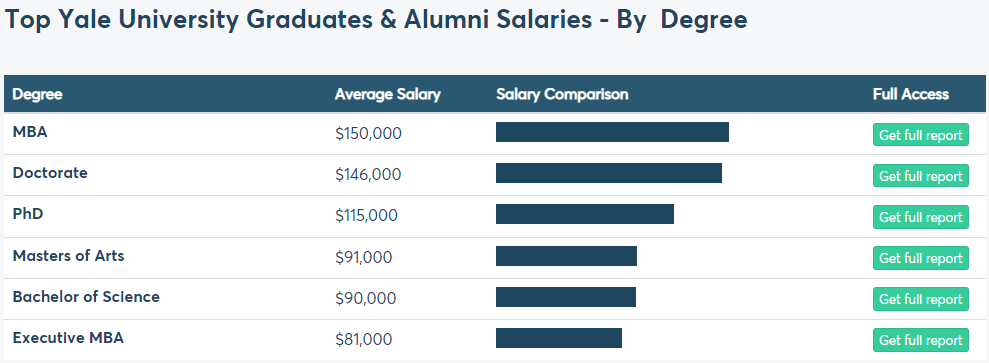Viewport: 989px width, 363px height.
Task: Click the Full Access column header
Action: (911, 95)
